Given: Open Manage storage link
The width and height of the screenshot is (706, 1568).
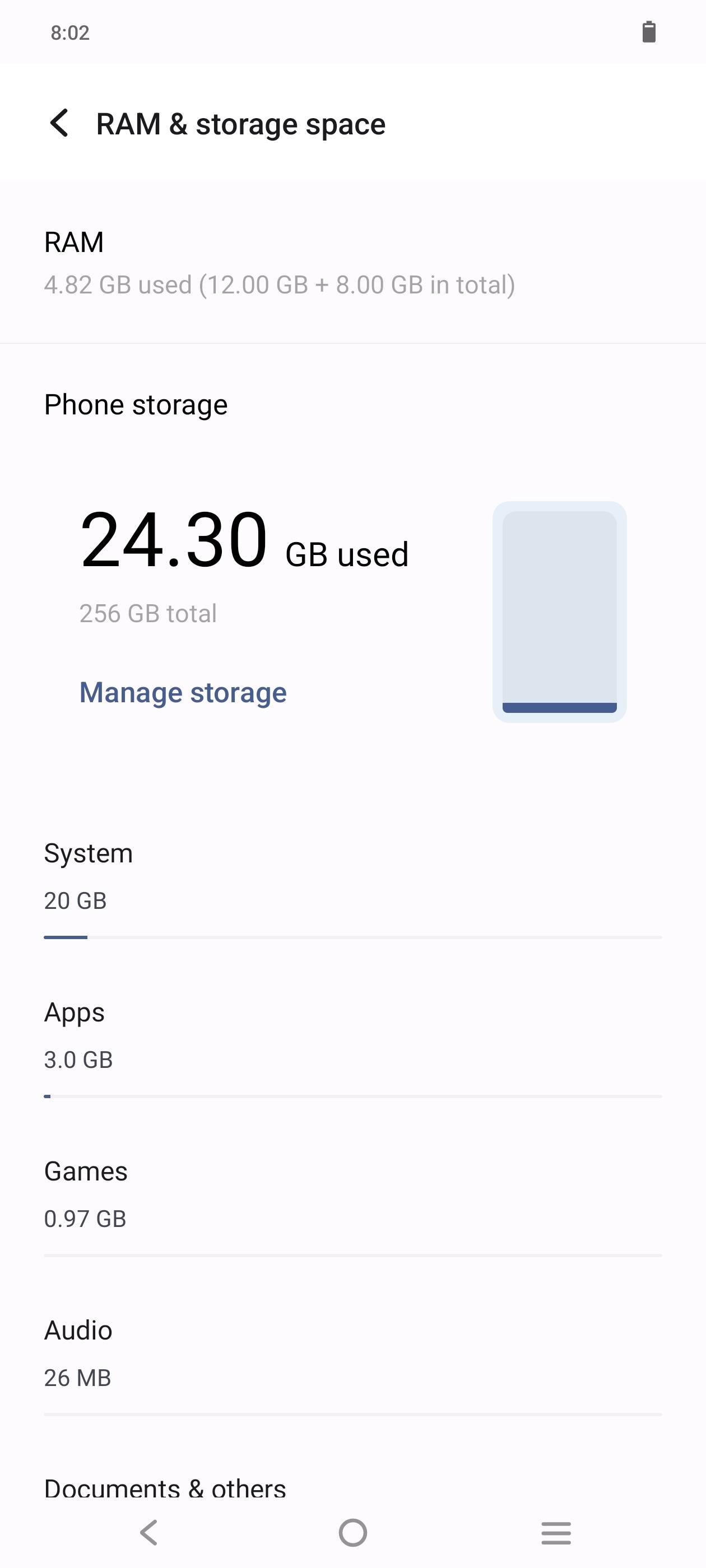Looking at the screenshot, I should [x=183, y=692].
